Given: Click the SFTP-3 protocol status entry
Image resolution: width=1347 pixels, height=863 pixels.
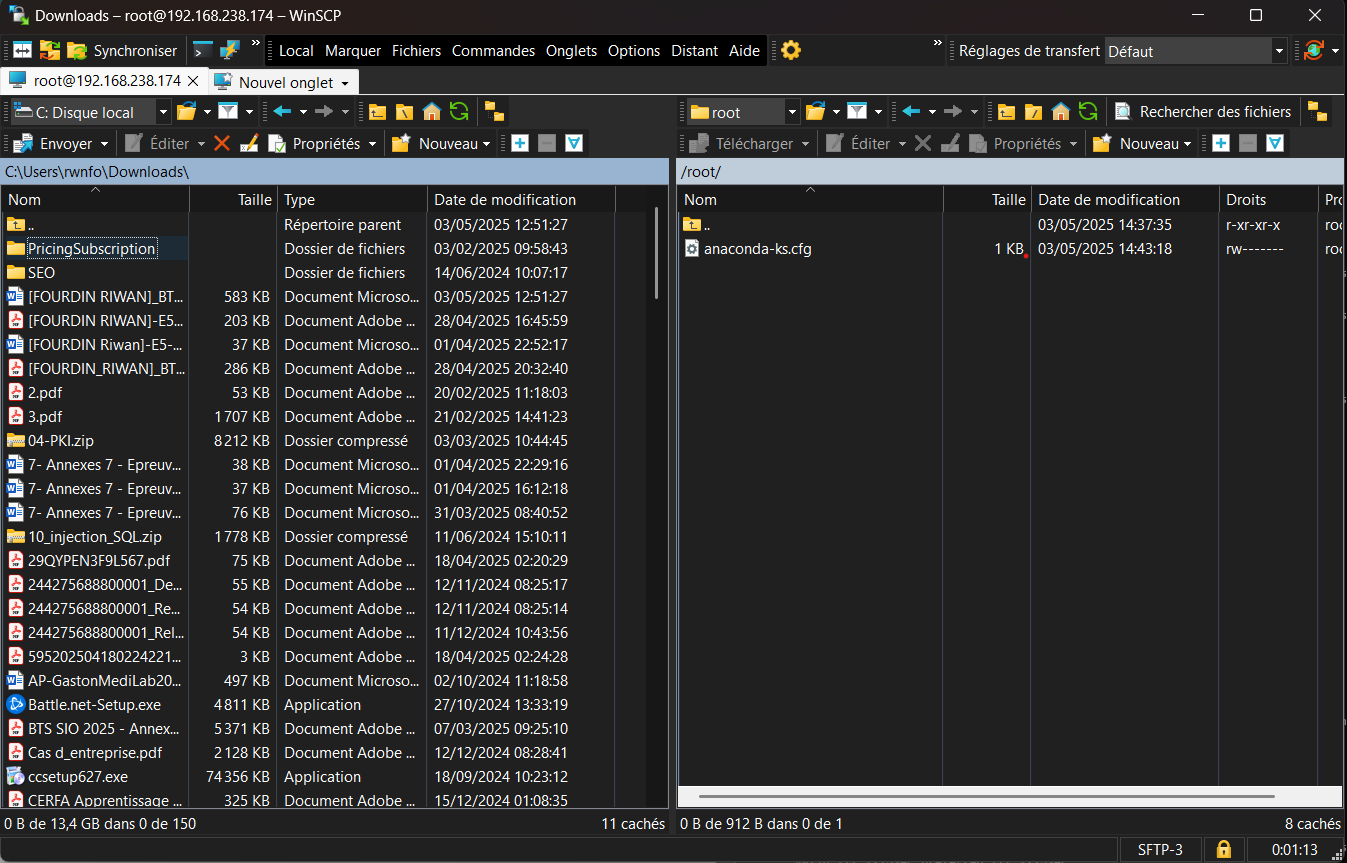Looking at the screenshot, I should point(1160,850).
